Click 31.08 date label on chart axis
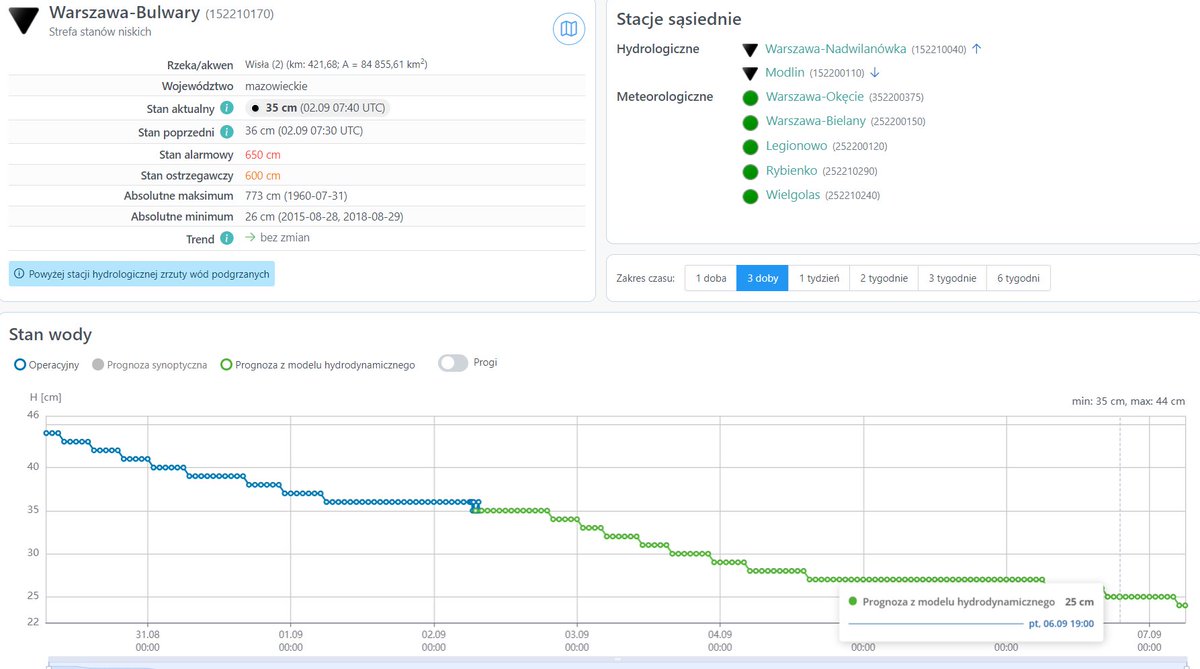Image resolution: width=1200 pixels, height=669 pixels. tap(147, 640)
